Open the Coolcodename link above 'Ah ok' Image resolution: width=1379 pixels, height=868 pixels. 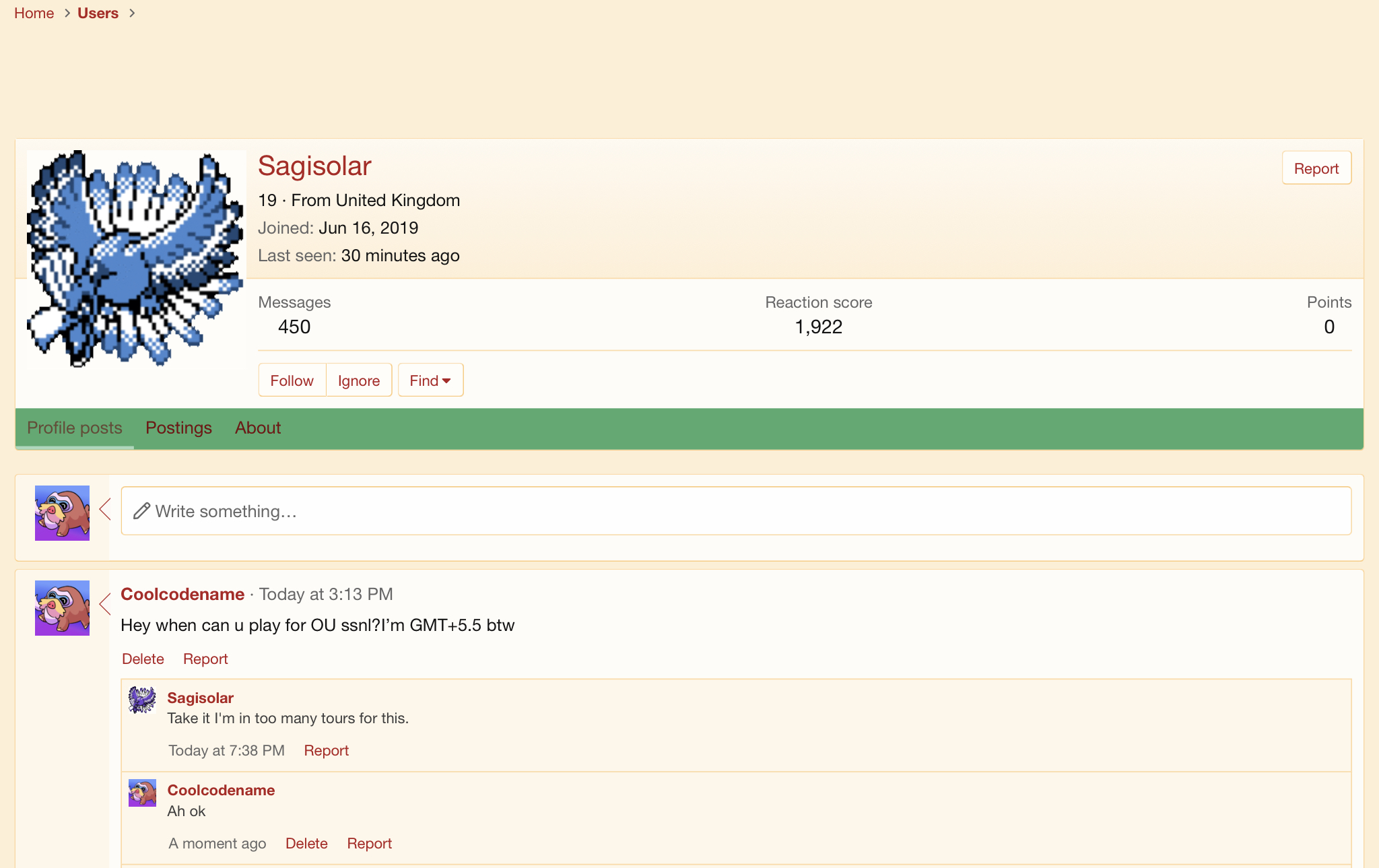point(221,790)
